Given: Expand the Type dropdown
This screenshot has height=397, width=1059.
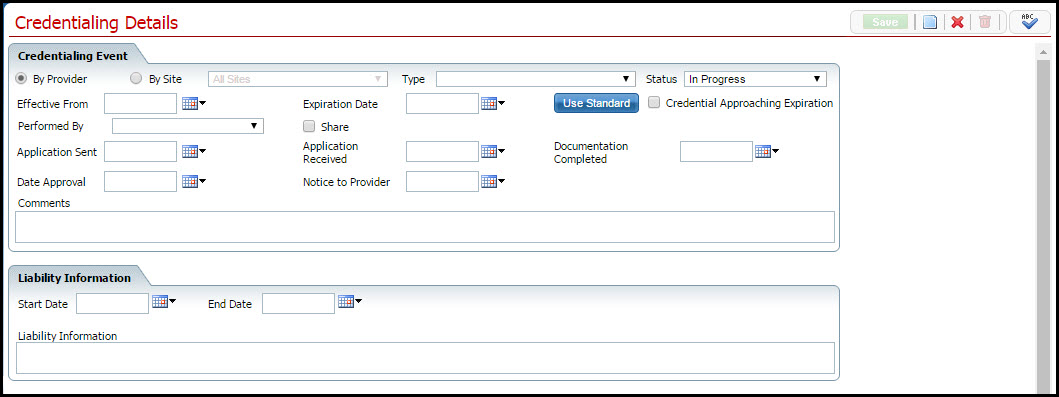Looking at the screenshot, I should [536, 79].
